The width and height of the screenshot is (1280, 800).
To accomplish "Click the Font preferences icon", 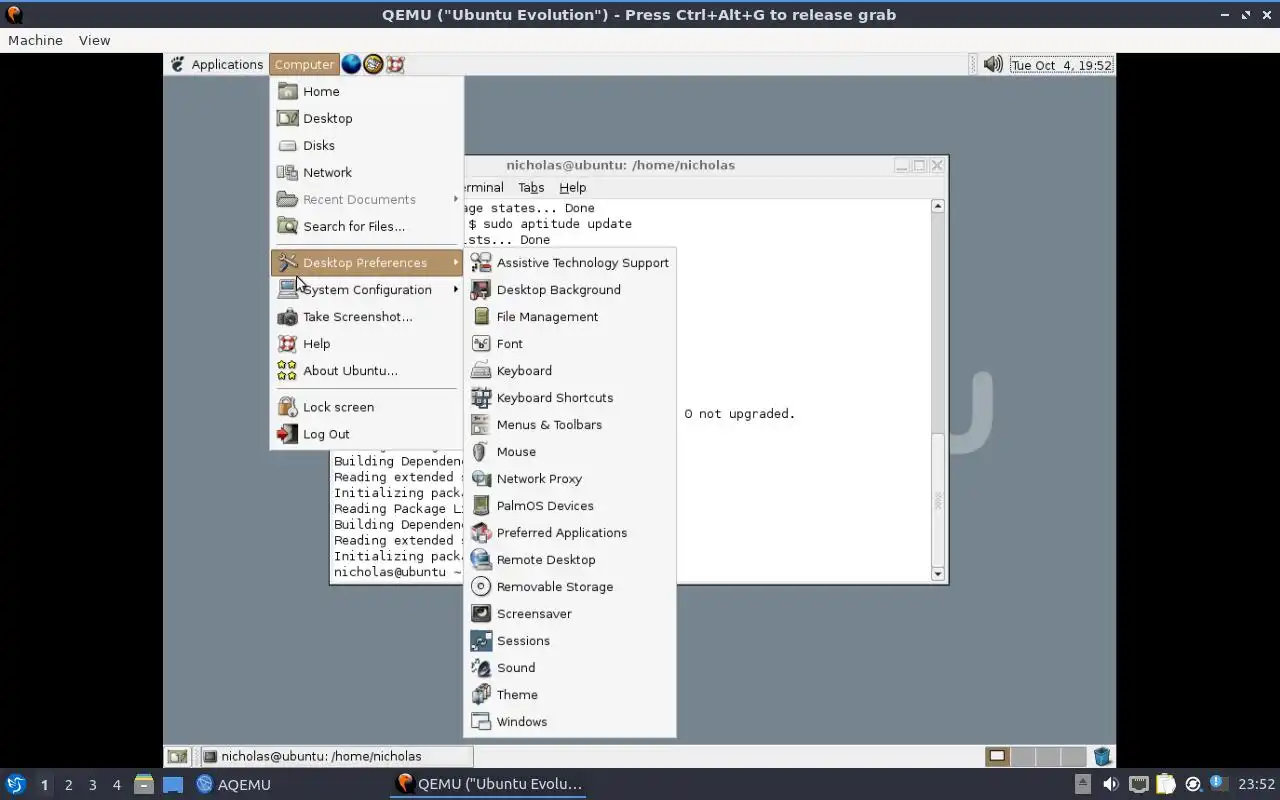I will point(481,344).
